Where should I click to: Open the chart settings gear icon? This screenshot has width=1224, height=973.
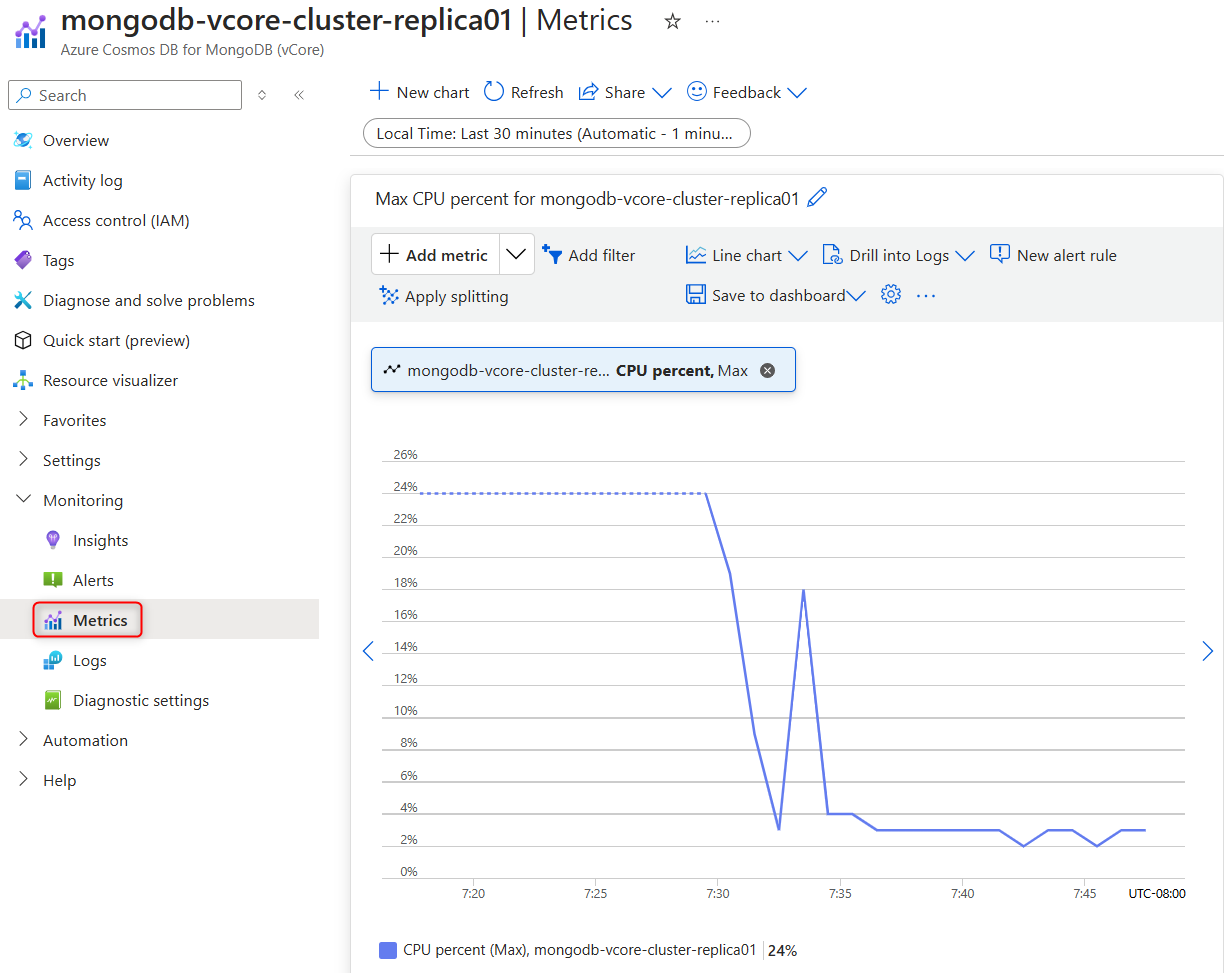click(x=890, y=294)
